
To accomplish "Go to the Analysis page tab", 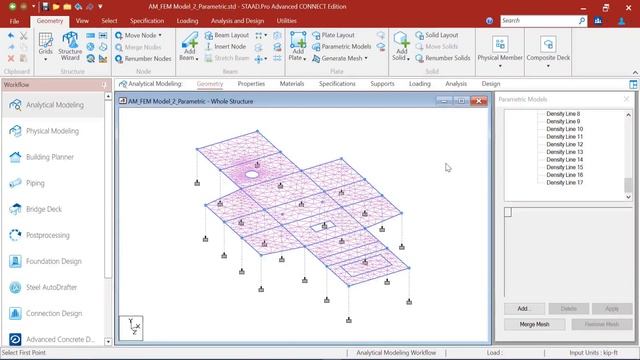I will [456, 84].
